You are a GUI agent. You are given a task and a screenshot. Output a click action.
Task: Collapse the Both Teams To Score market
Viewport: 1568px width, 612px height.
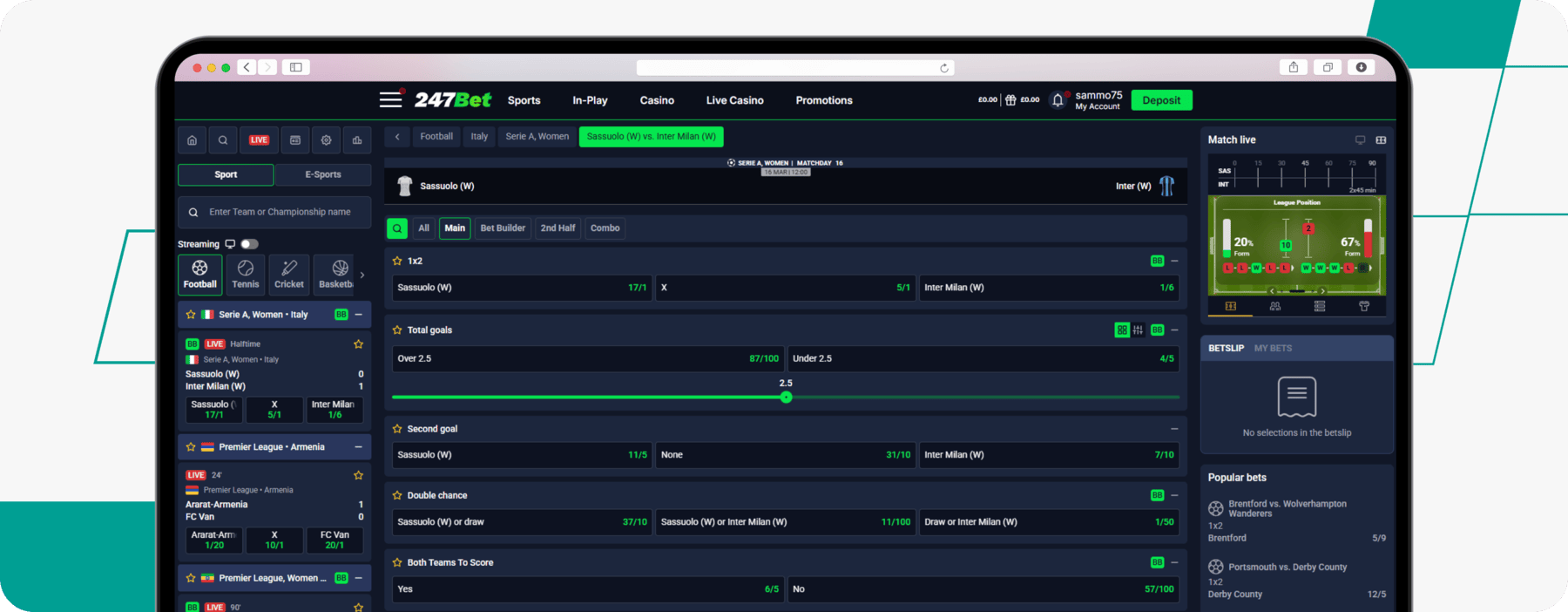click(1174, 562)
